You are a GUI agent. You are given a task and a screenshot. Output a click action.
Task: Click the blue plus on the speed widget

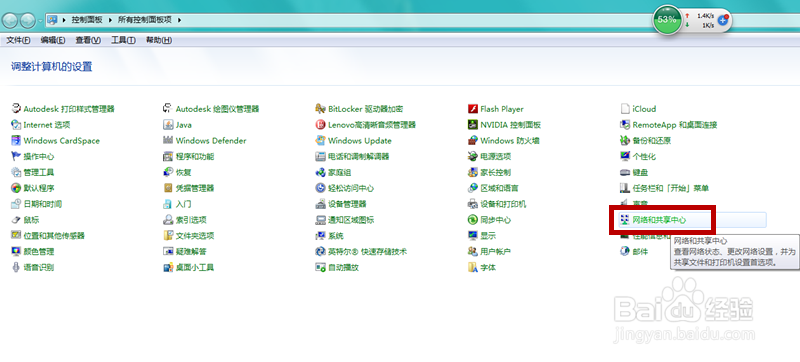point(722,20)
